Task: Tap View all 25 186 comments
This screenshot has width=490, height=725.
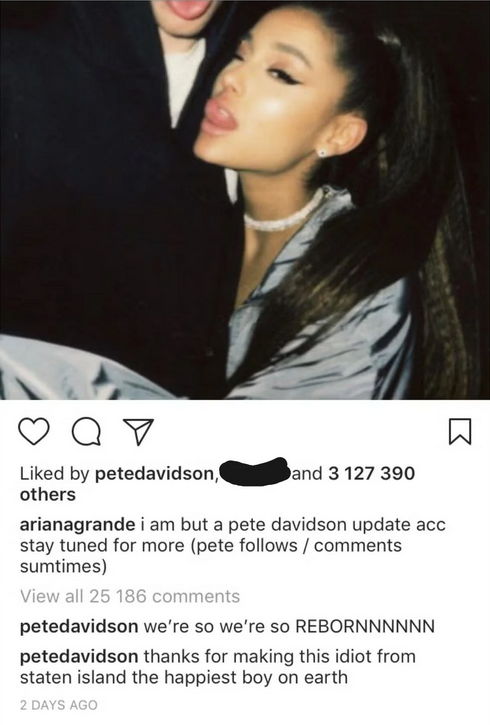Action: click(130, 596)
